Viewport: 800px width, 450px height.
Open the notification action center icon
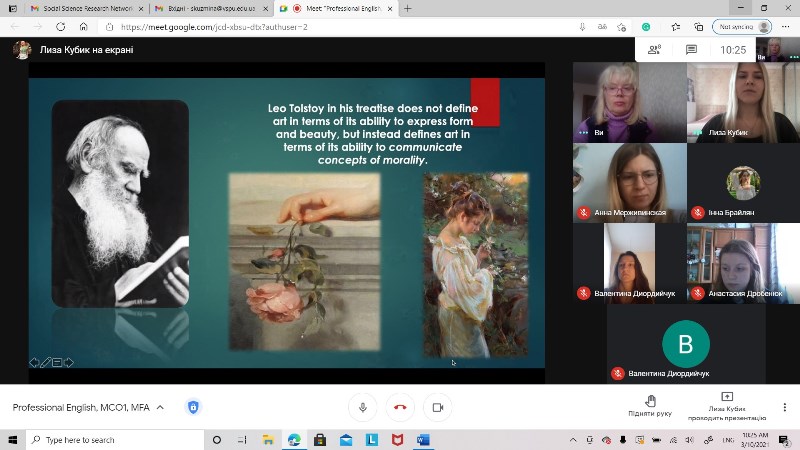[x=784, y=440]
